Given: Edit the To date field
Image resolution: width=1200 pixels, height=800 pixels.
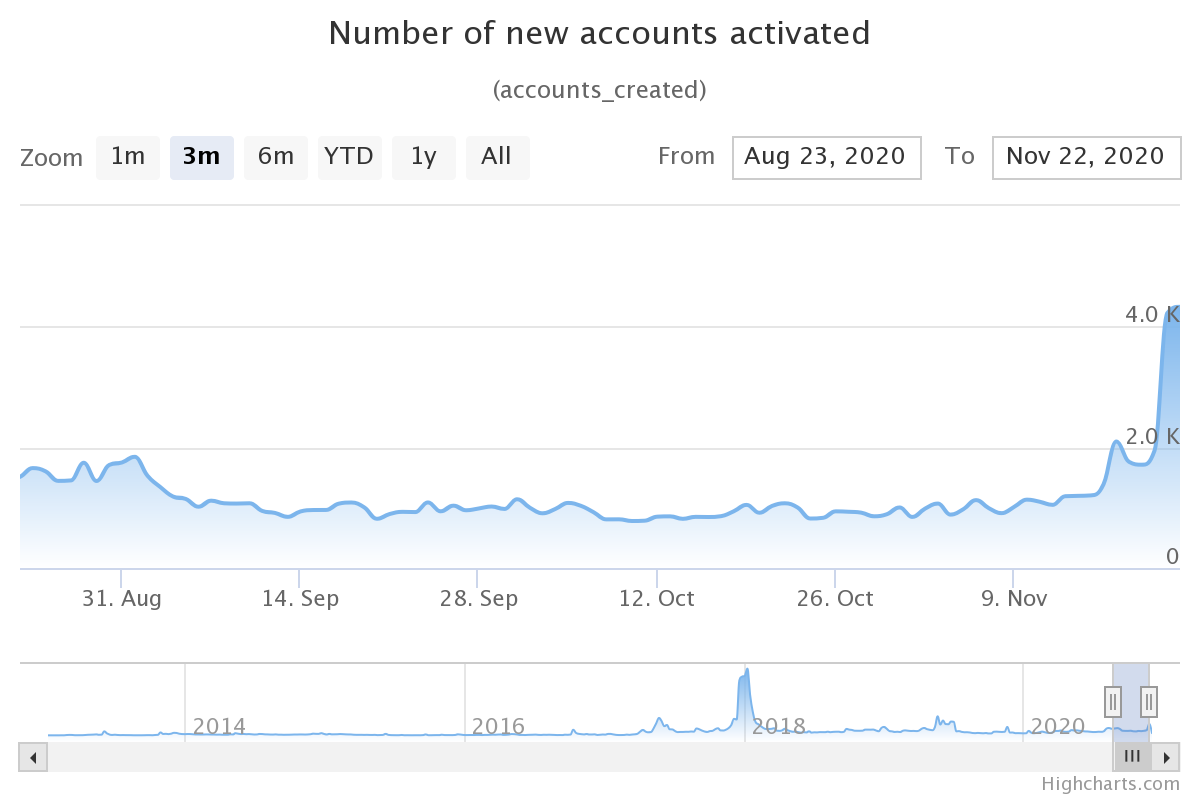Looking at the screenshot, I should 1086,157.
